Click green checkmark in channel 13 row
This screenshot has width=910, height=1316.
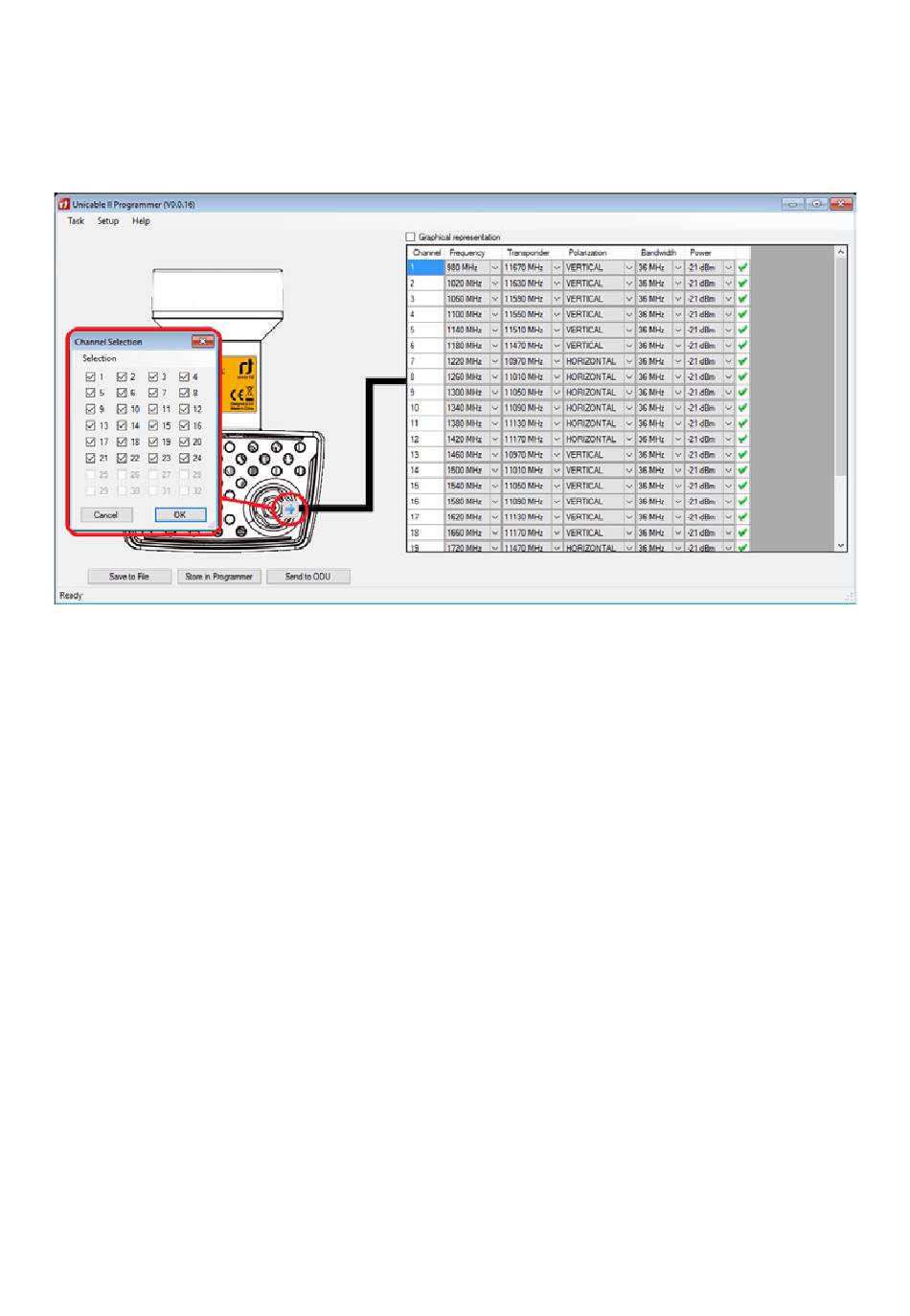point(742,455)
